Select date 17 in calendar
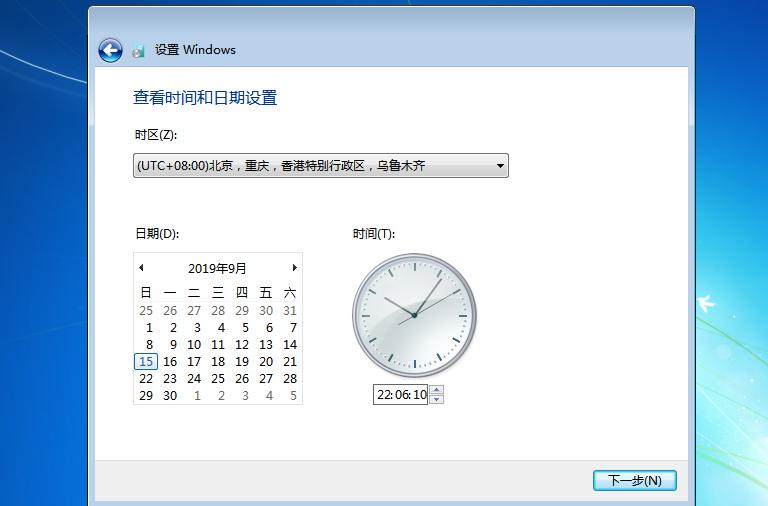 (x=194, y=362)
